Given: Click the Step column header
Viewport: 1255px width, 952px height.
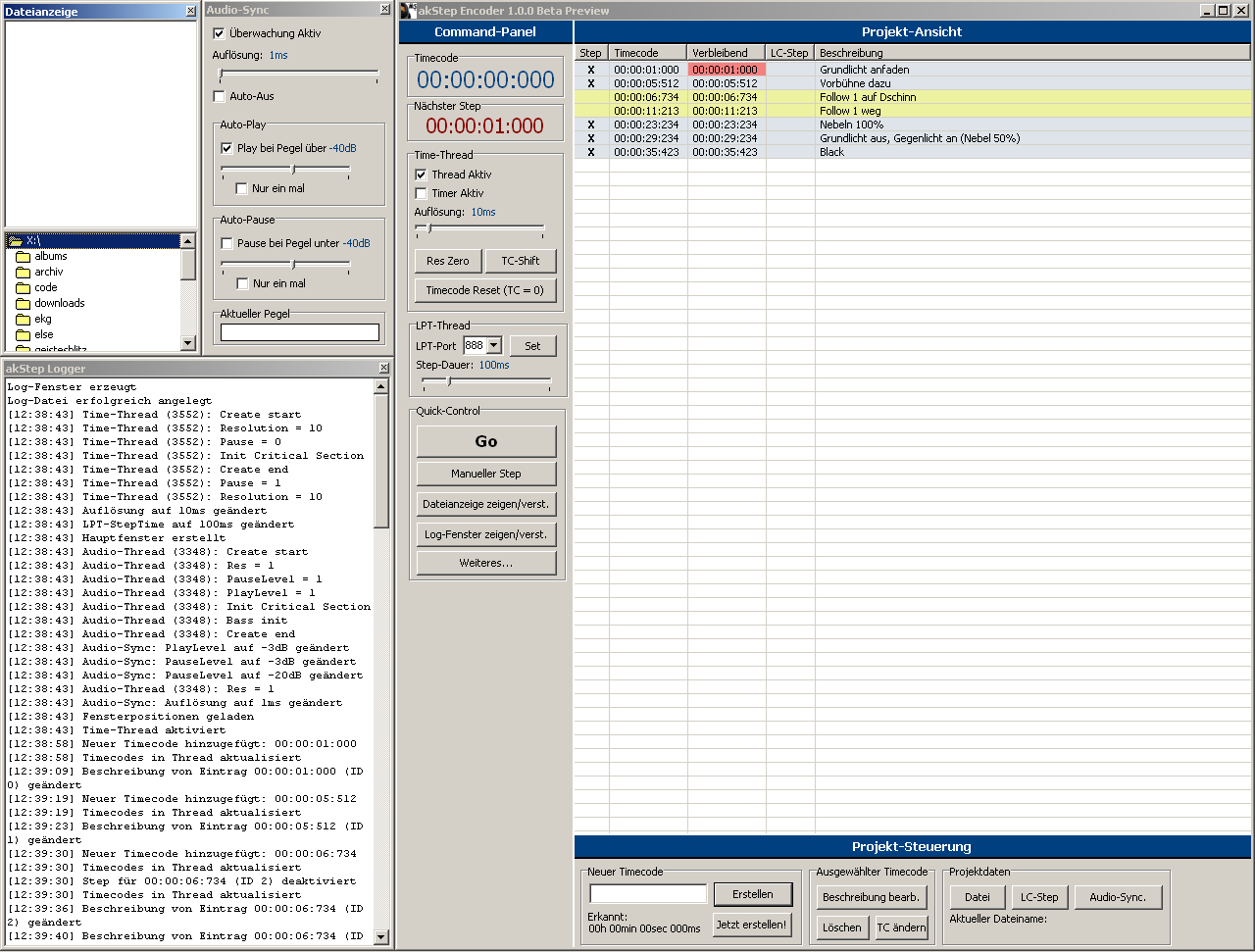Looking at the screenshot, I should click(x=591, y=53).
